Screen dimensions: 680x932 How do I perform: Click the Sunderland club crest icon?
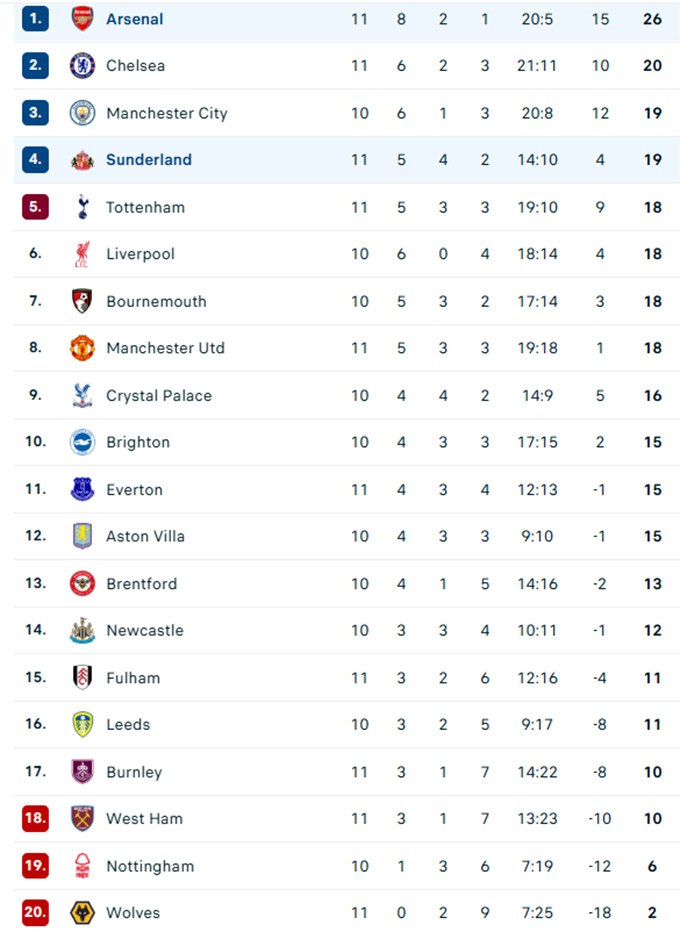point(82,160)
